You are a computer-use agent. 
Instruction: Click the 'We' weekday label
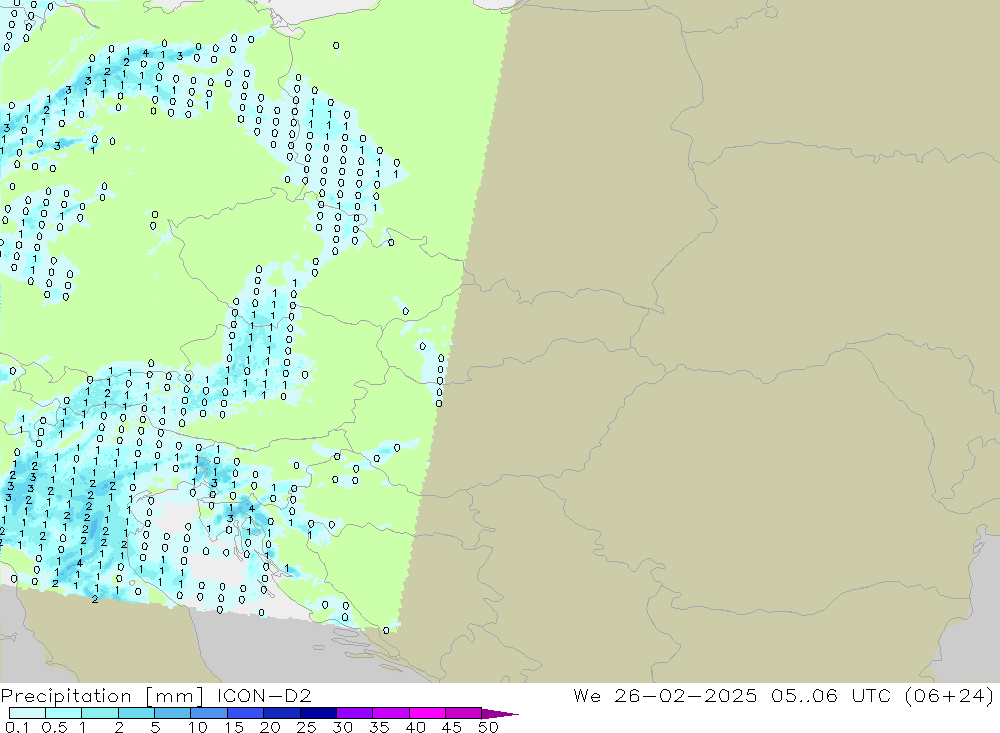(587, 695)
